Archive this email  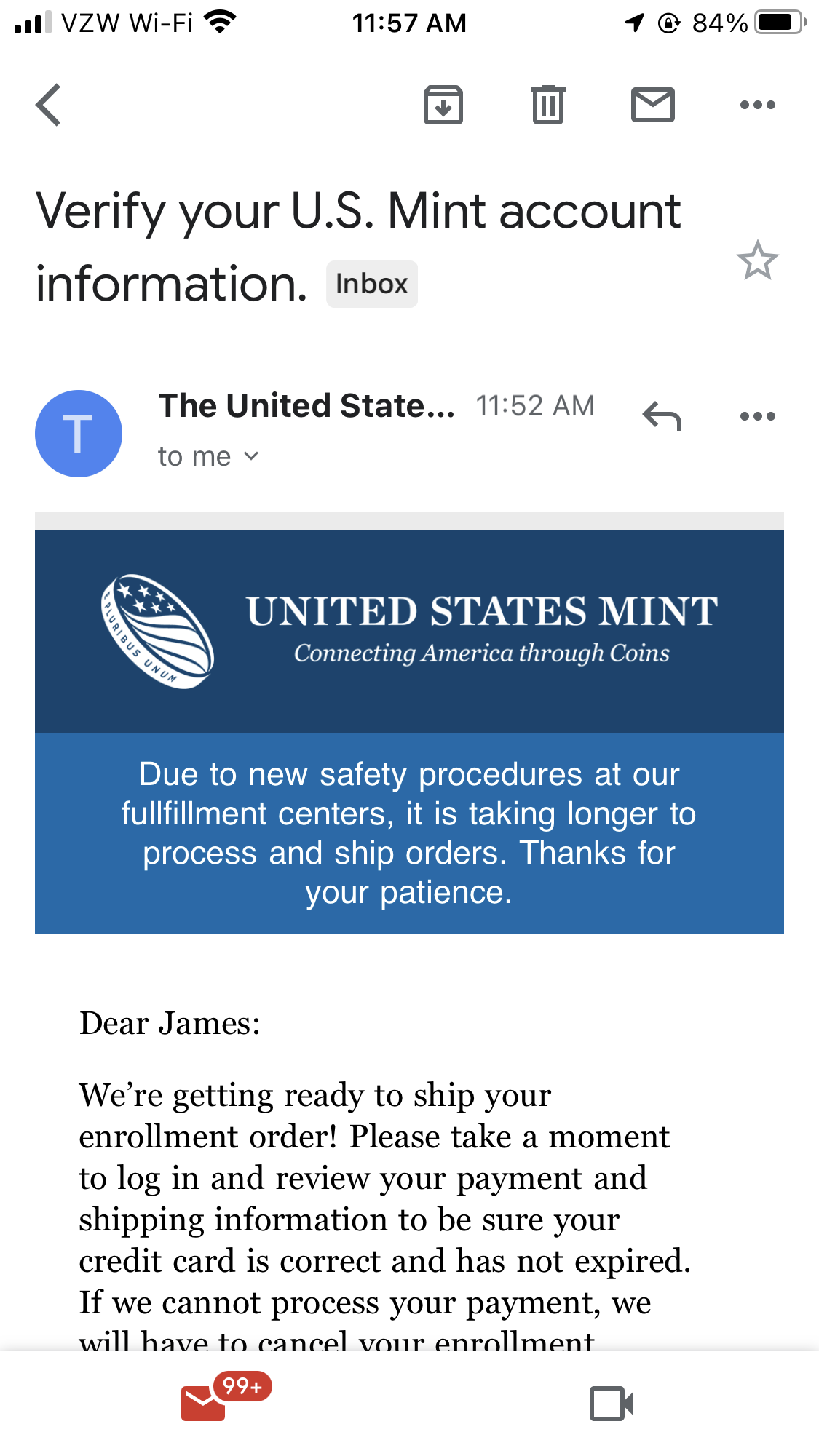(443, 105)
